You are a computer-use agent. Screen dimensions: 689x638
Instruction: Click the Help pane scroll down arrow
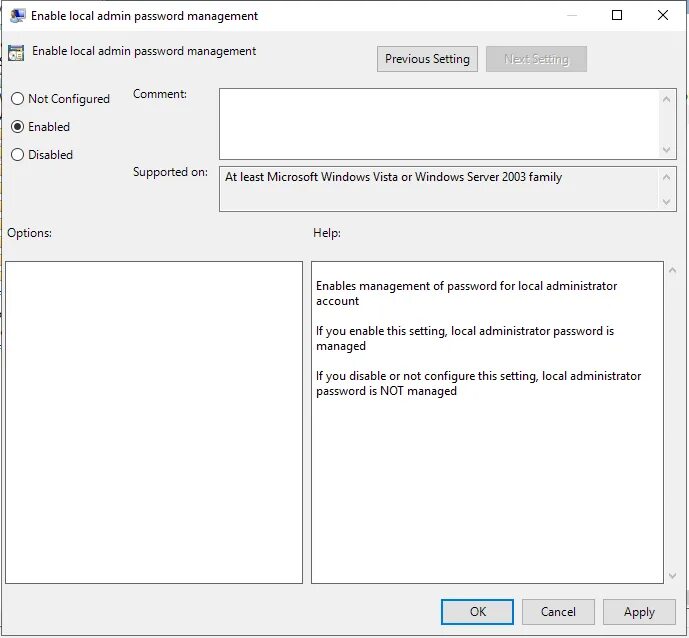point(672,575)
